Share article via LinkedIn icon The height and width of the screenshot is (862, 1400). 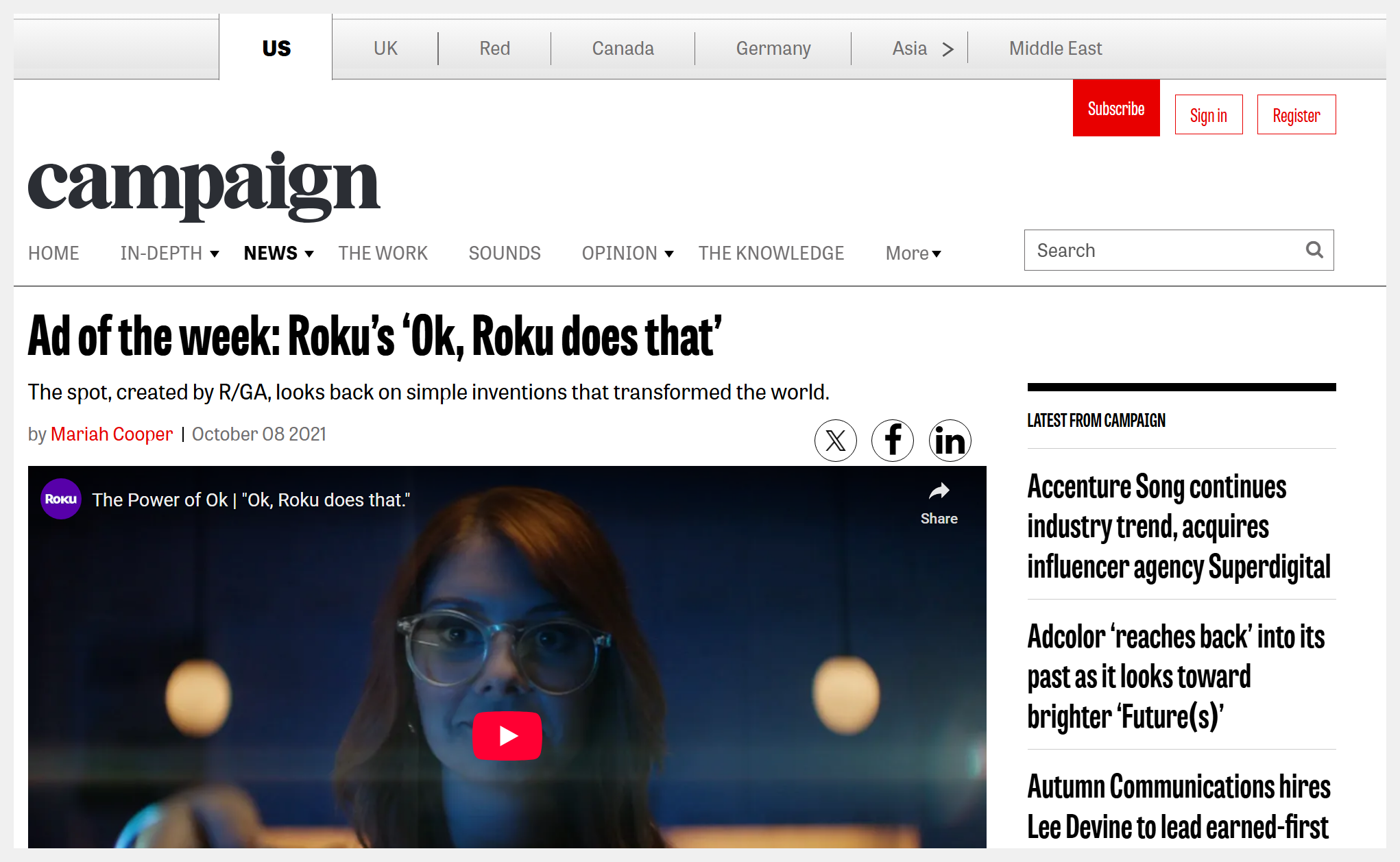(950, 441)
